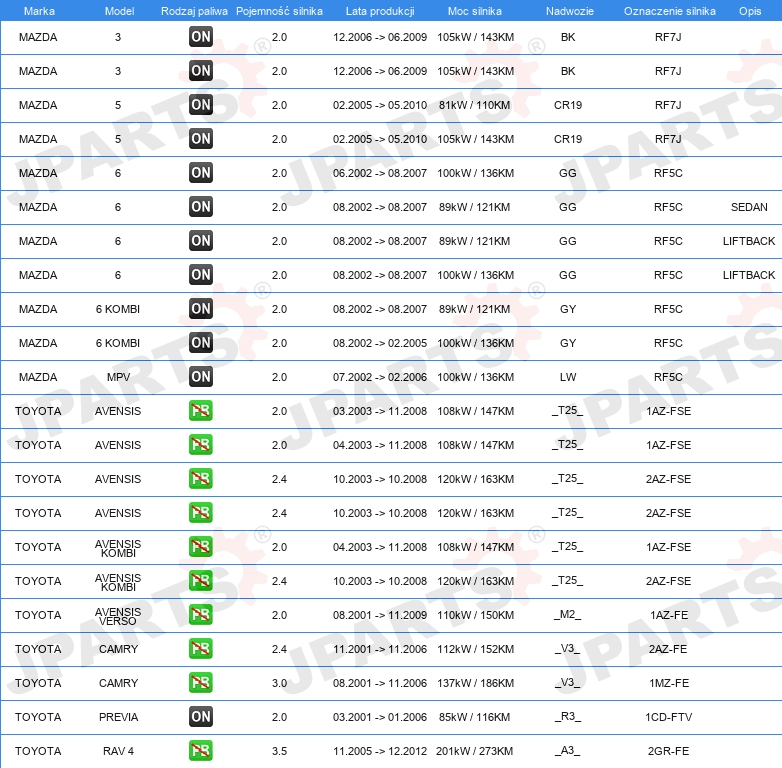Click production years 08.2001 -> 11.2009
Image resolution: width=782 pixels, height=768 pixels.
pos(380,615)
